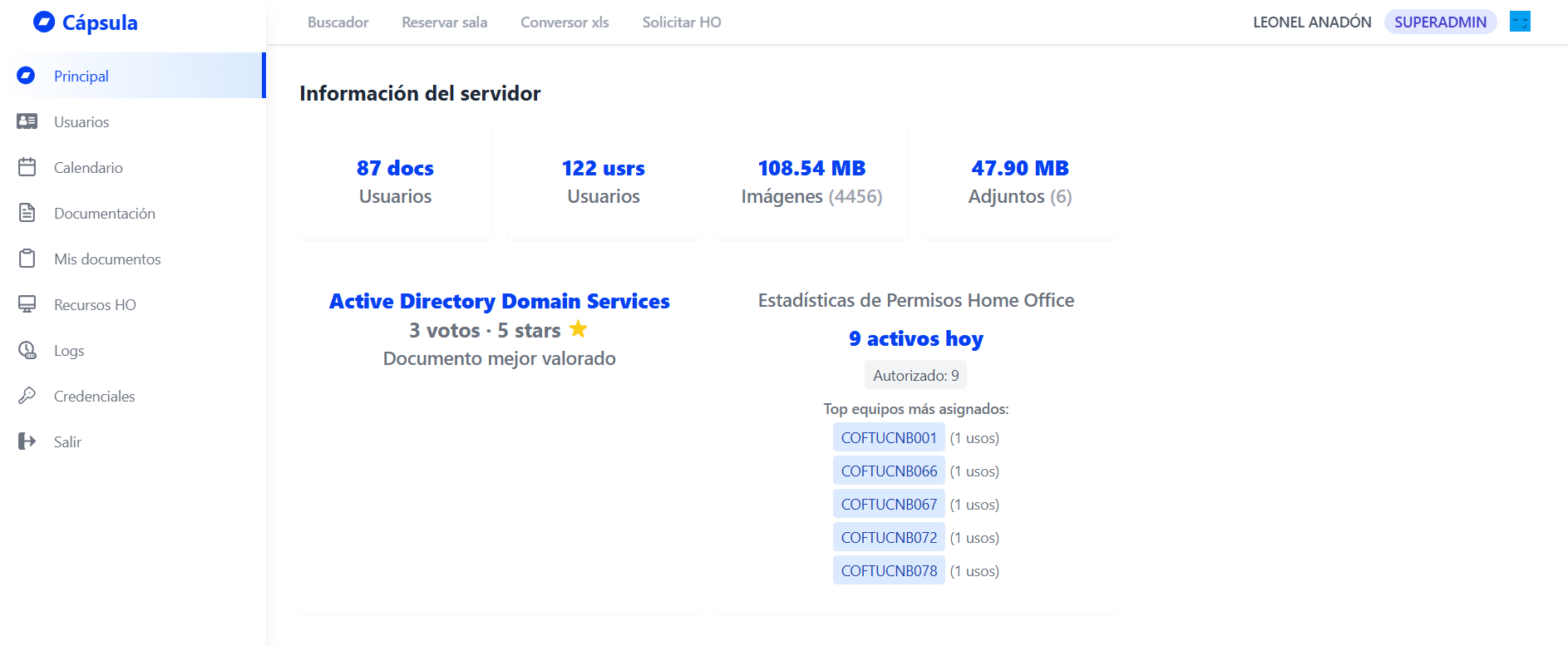
Task: Open Conversor xls in top navigation
Action: tap(565, 22)
